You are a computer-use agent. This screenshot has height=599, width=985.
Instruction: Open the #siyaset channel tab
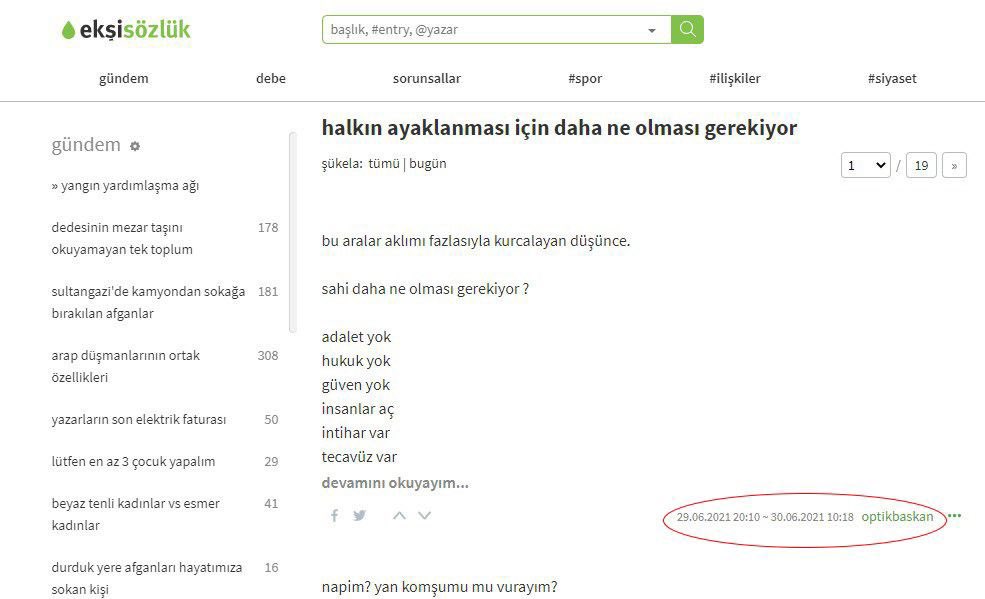pyautogui.click(x=892, y=78)
